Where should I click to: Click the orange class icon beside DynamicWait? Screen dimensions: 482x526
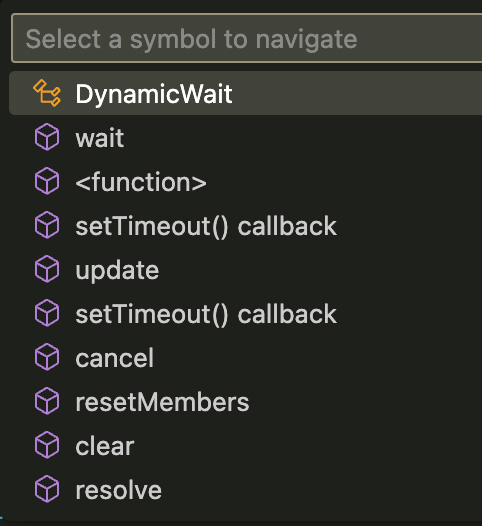pos(47,93)
